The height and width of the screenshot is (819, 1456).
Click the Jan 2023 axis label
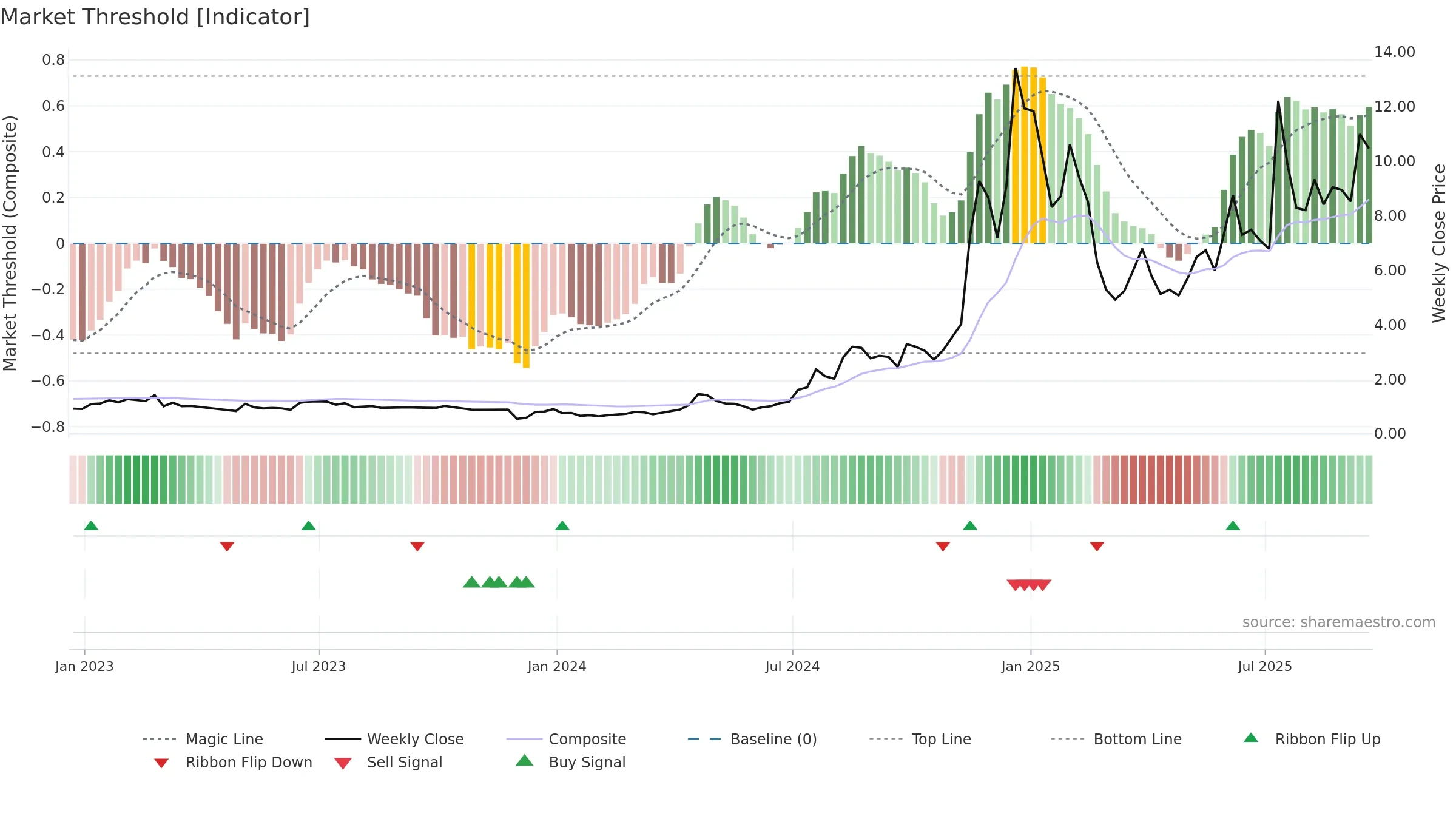pos(84,666)
